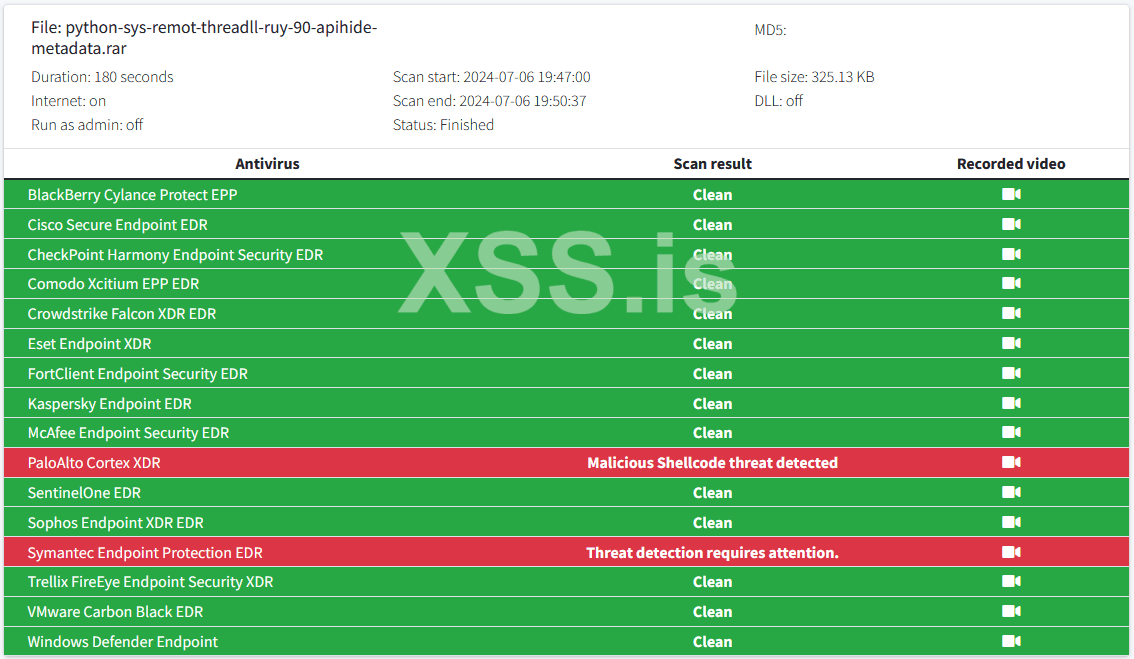
Task: Select Kaspersky Endpoint EDR name
Action: click(x=109, y=404)
